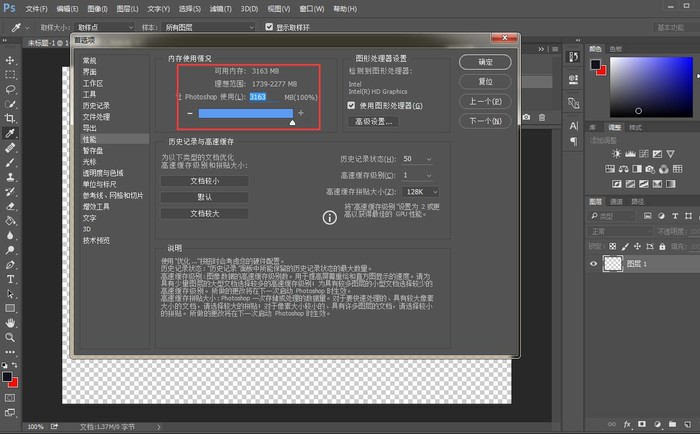This screenshot has width=700, height=434.
Task: Toggle the use graphics processor checkbox
Action: point(351,105)
